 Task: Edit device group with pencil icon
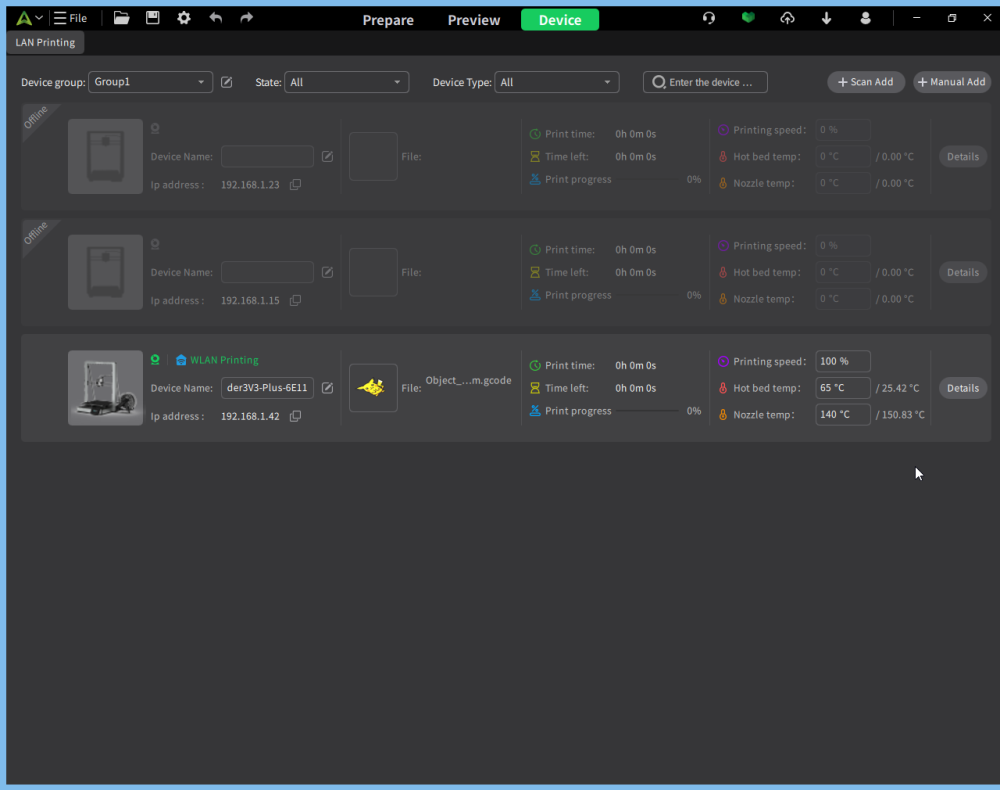click(226, 82)
